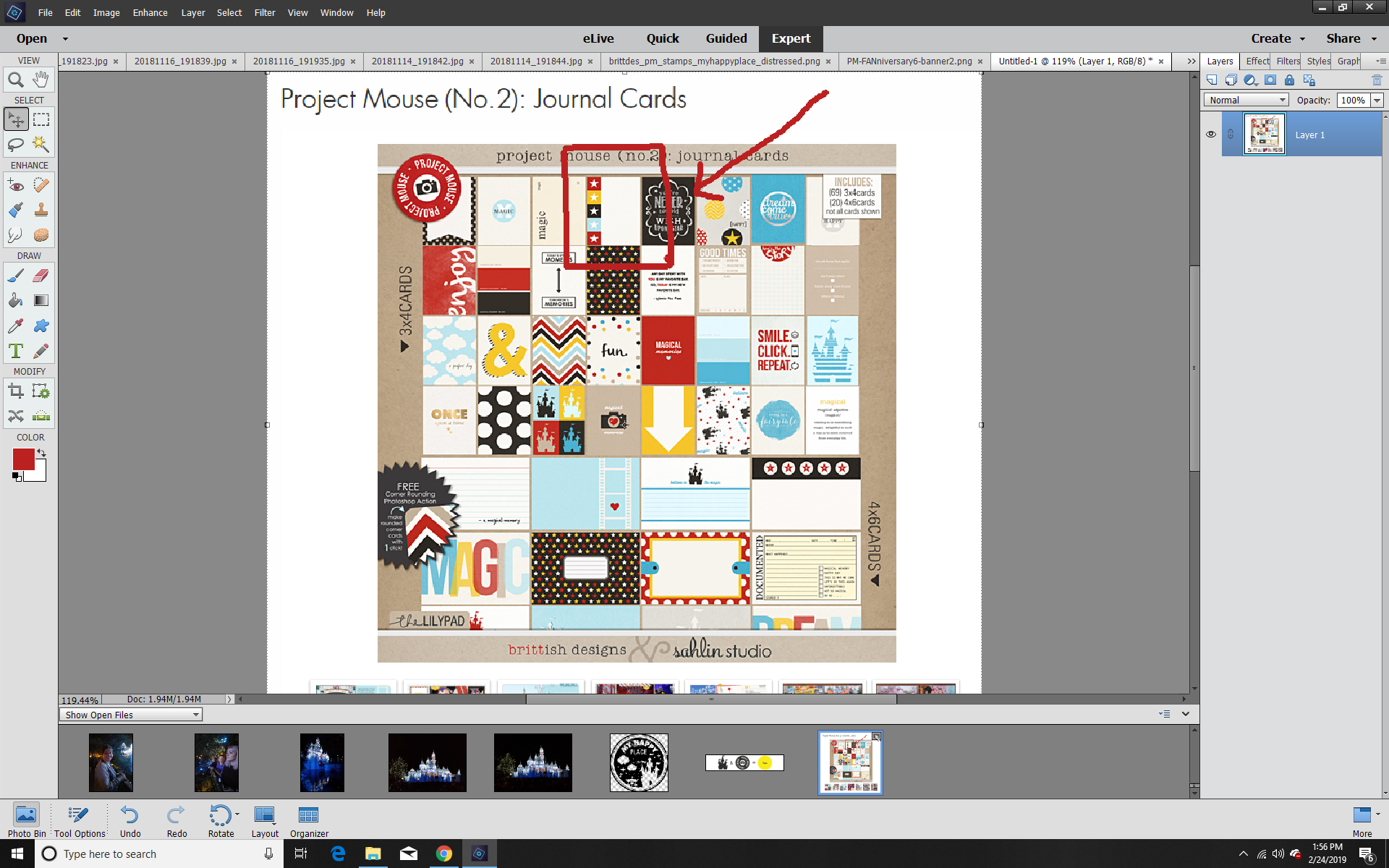Select the Zoom tool
Viewport: 1389px width, 868px height.
[16, 80]
